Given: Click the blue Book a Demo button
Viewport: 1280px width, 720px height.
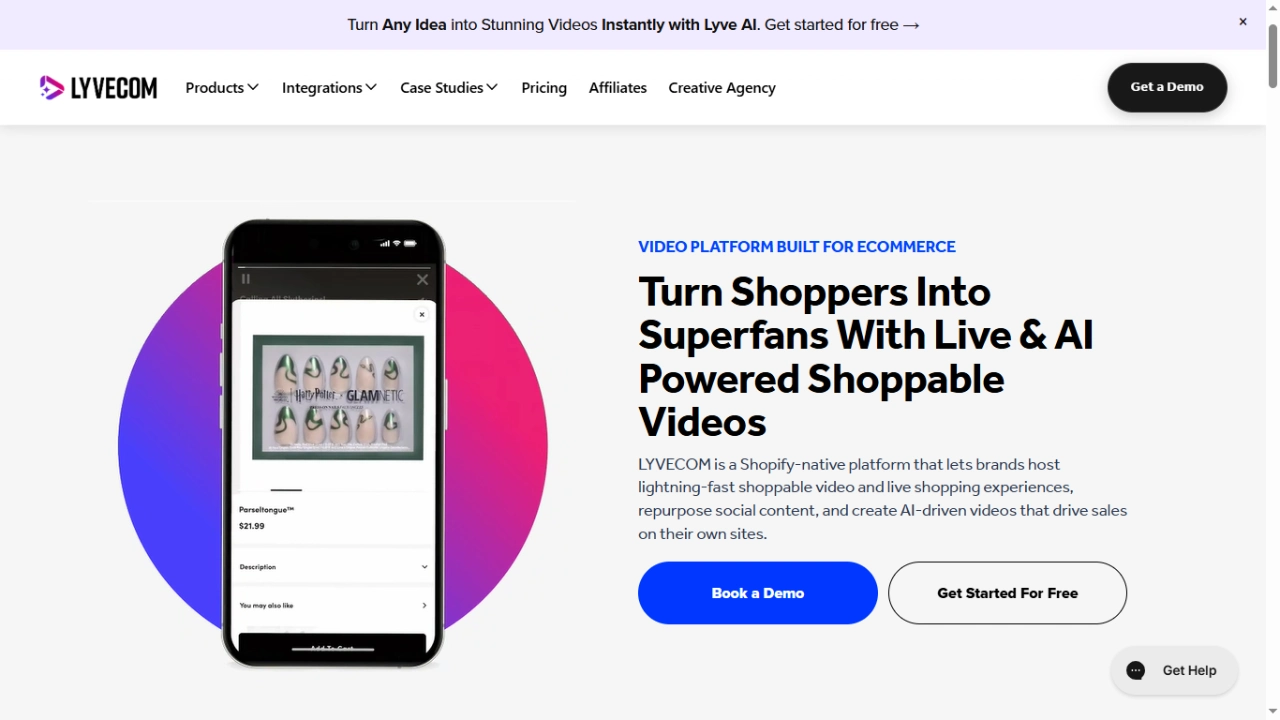Looking at the screenshot, I should click(x=758, y=593).
